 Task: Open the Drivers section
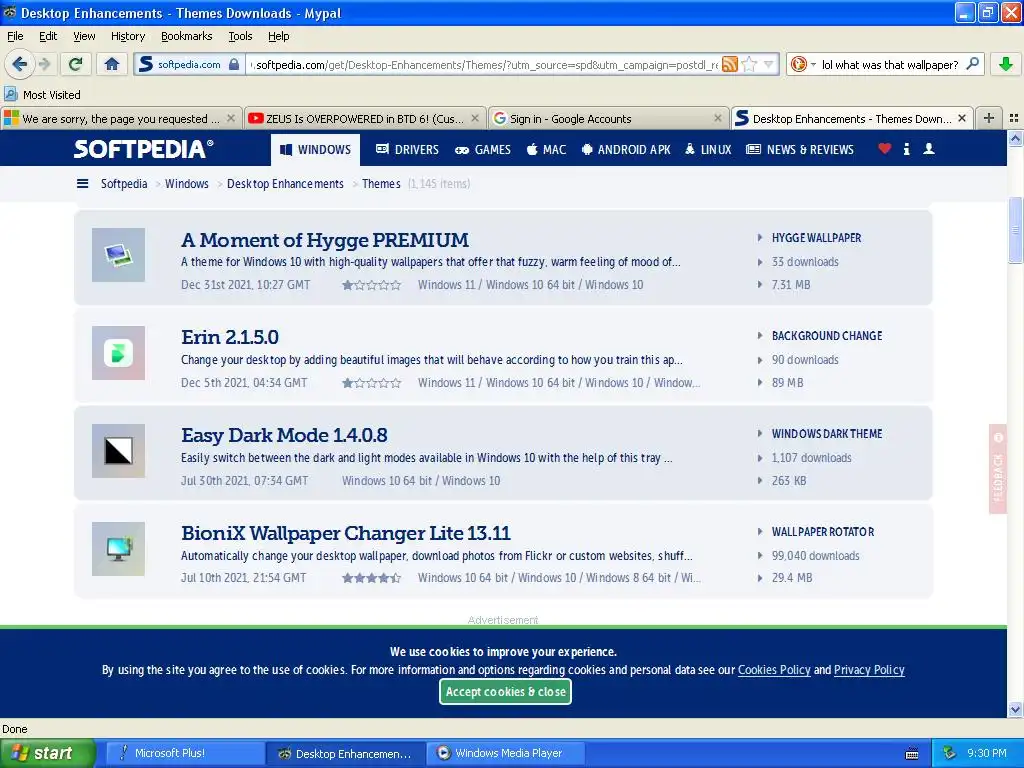point(407,150)
